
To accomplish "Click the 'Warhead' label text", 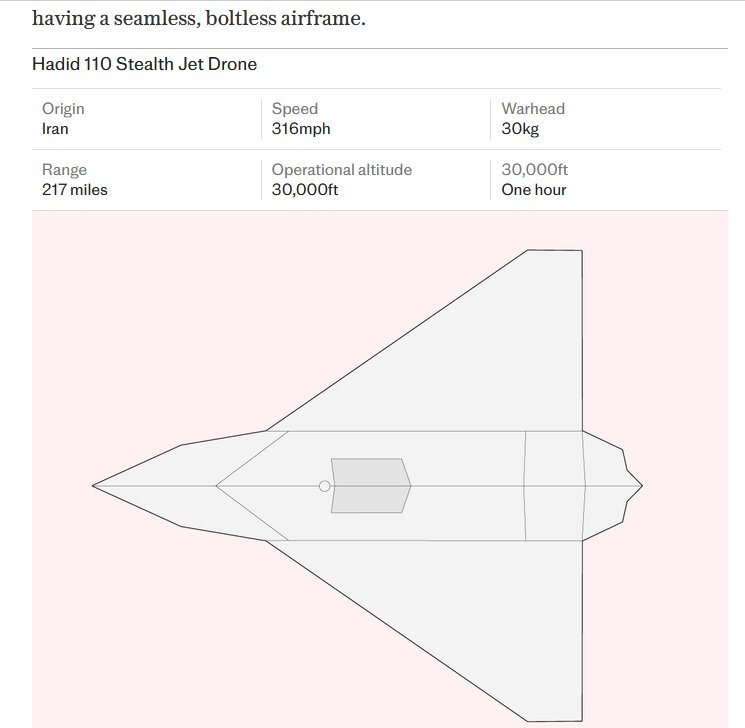I will pyautogui.click(x=533, y=108).
